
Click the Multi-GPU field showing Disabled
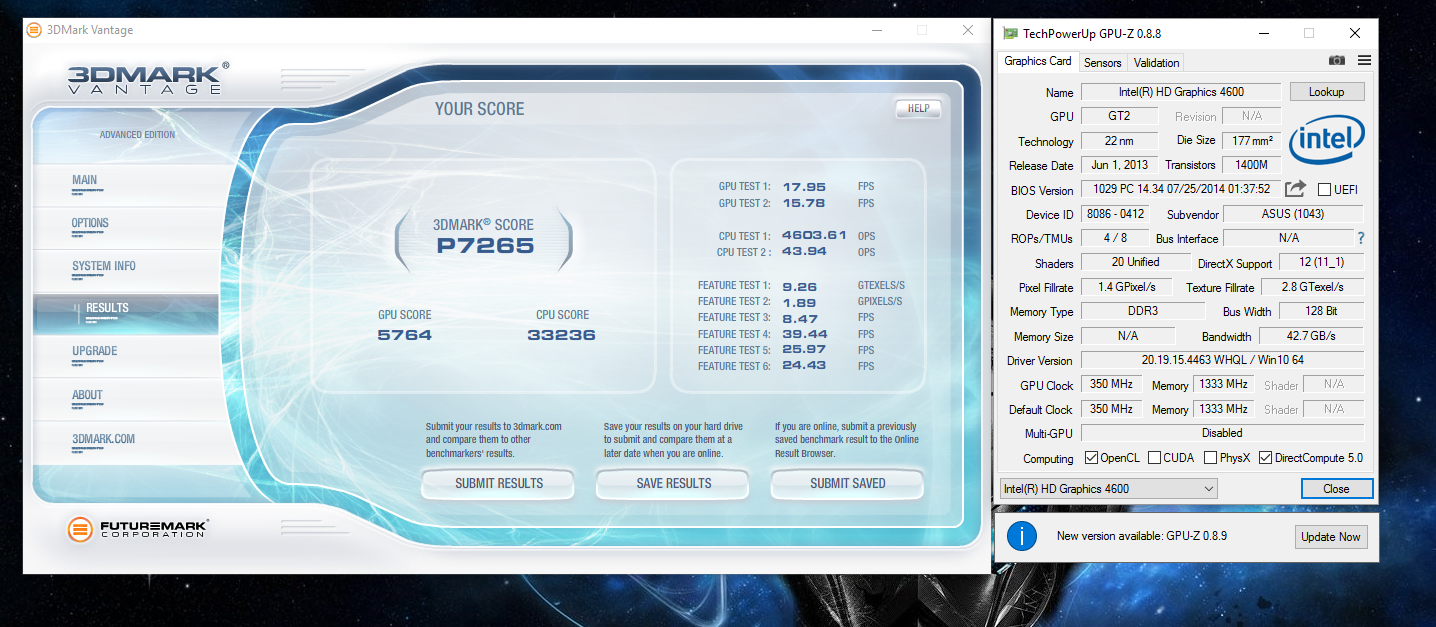point(1222,433)
